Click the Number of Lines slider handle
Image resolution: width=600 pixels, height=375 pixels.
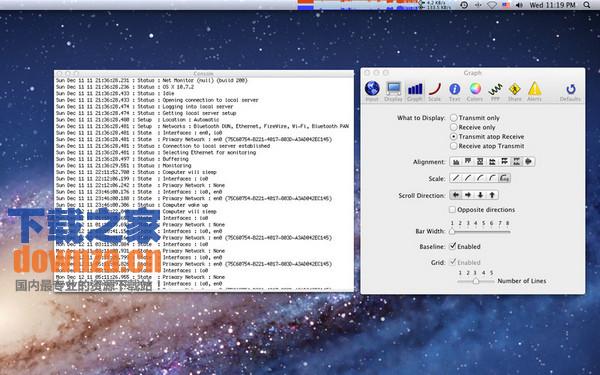tap(476, 281)
